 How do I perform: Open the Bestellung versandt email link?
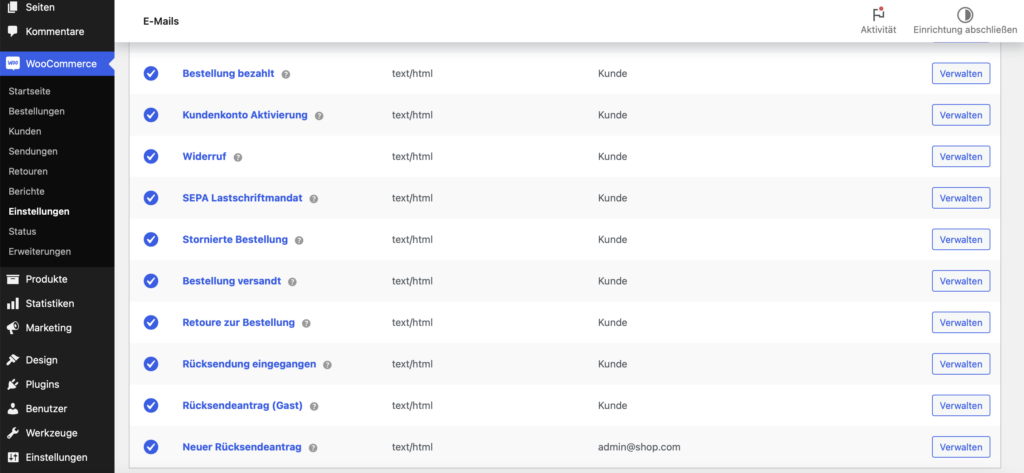232,281
